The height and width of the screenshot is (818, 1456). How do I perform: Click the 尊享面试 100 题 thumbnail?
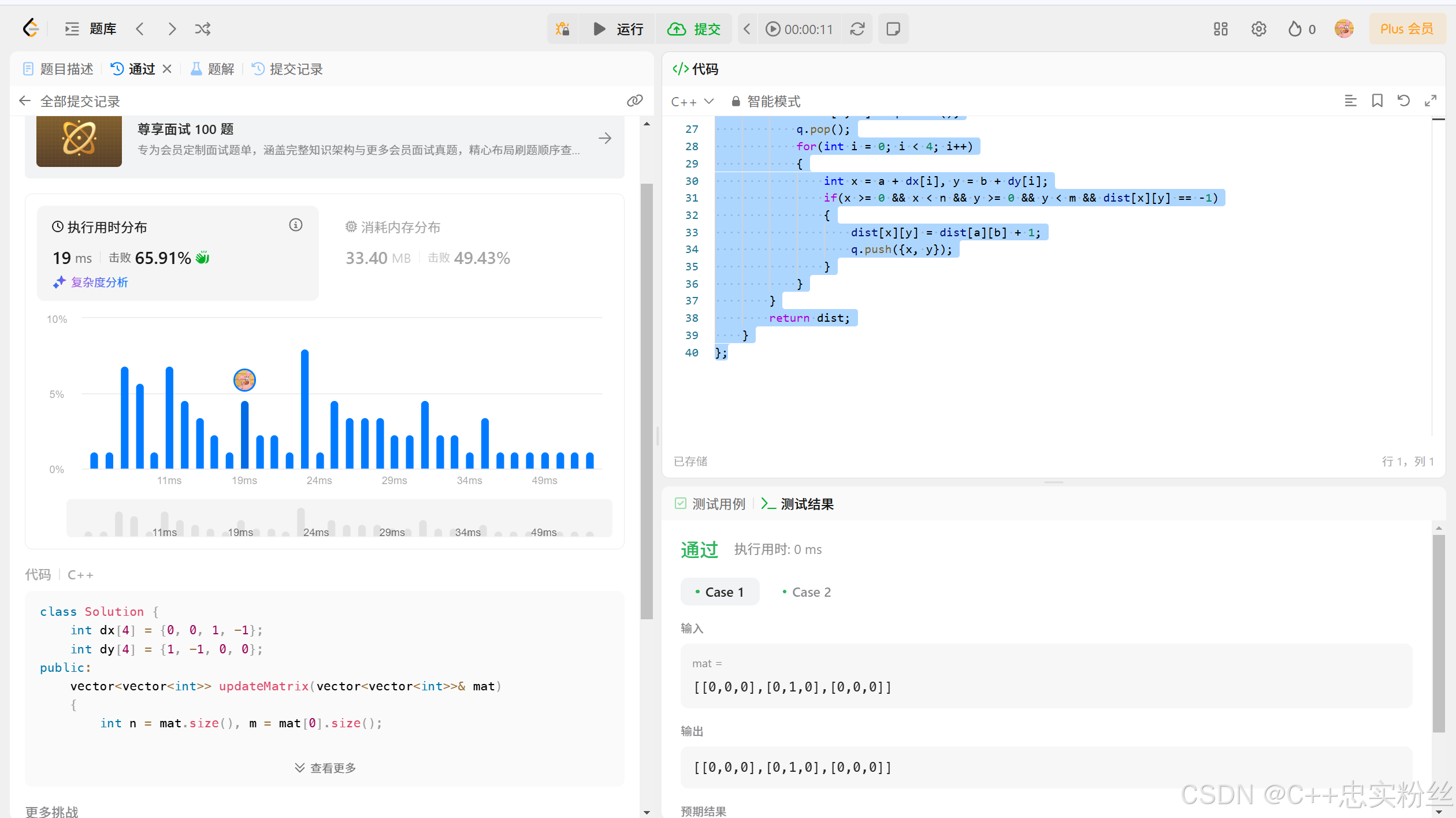[x=79, y=140]
